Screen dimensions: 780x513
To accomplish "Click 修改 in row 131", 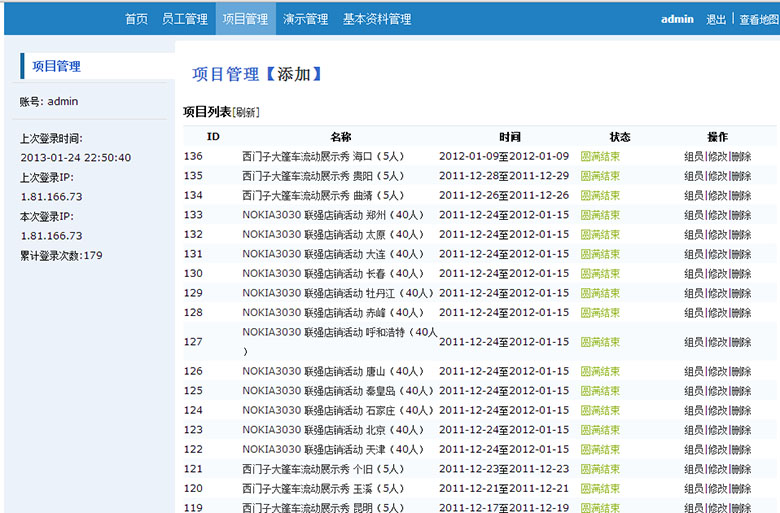I will pos(717,254).
